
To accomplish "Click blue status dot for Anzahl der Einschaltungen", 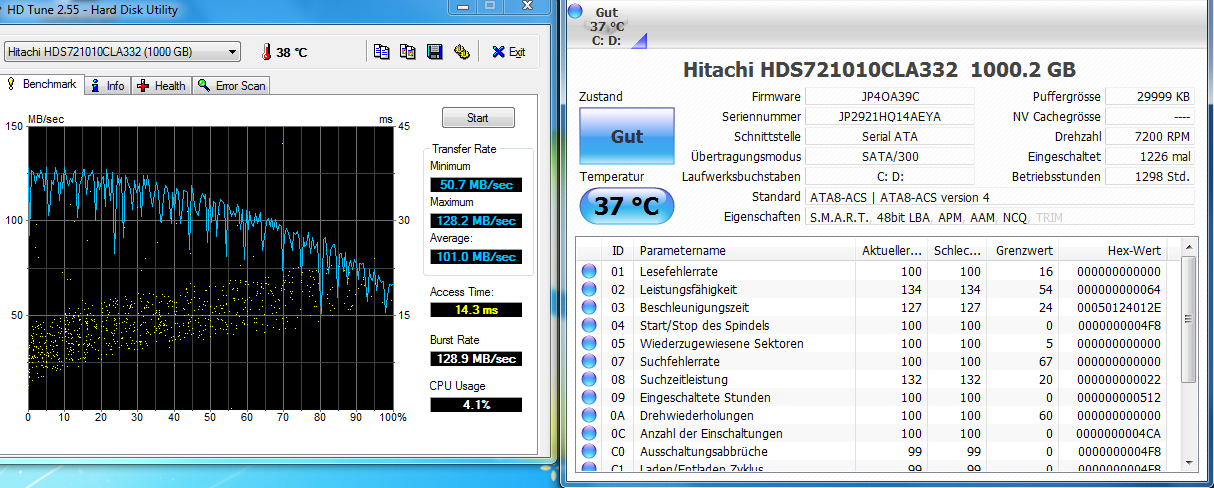I will point(589,433).
